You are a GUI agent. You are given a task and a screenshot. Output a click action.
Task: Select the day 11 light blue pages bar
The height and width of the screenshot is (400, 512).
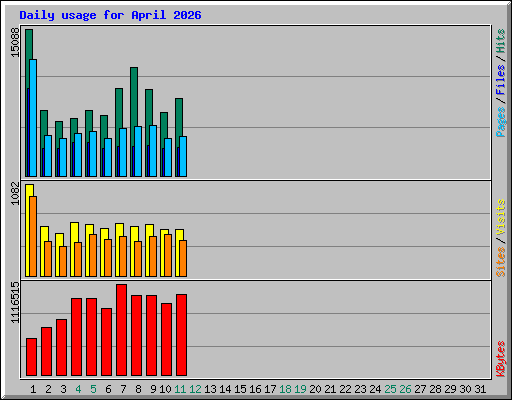183,156
